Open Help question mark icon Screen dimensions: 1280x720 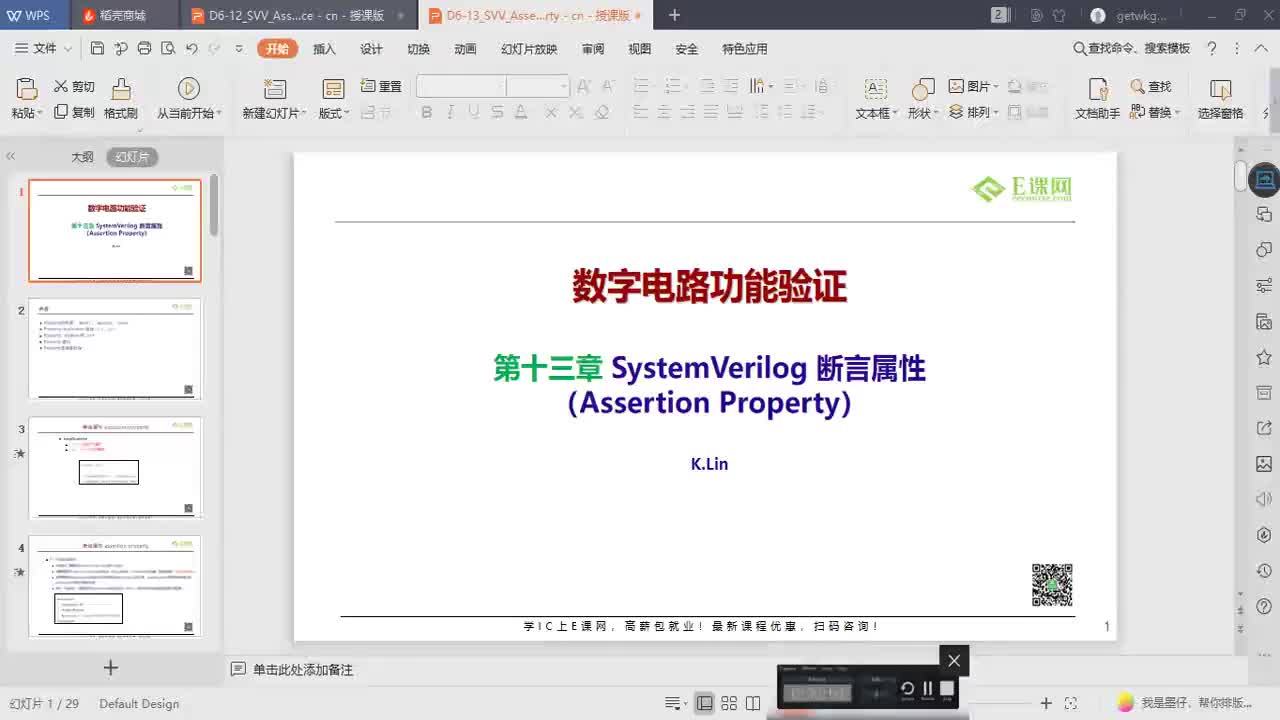coord(1212,48)
